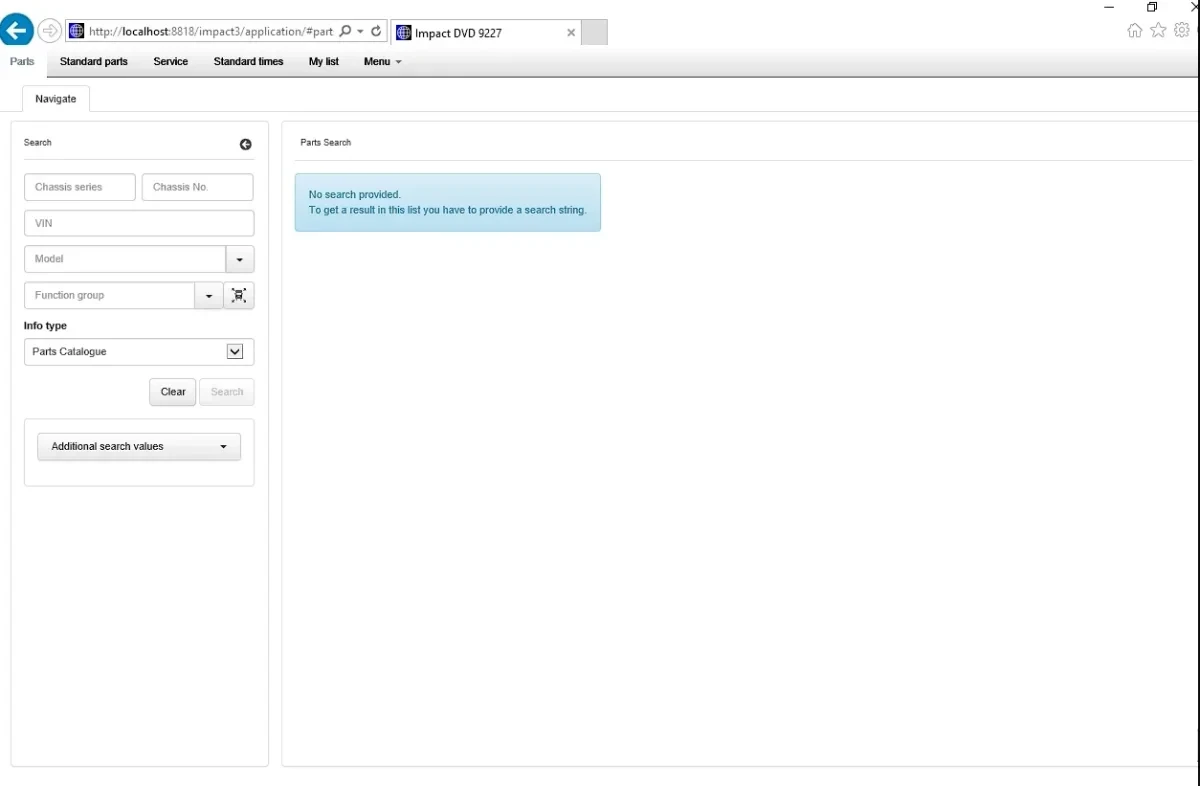The width and height of the screenshot is (1200, 786).
Task: Select the Impact DVD 9227 browser tab
Action: [x=487, y=32]
